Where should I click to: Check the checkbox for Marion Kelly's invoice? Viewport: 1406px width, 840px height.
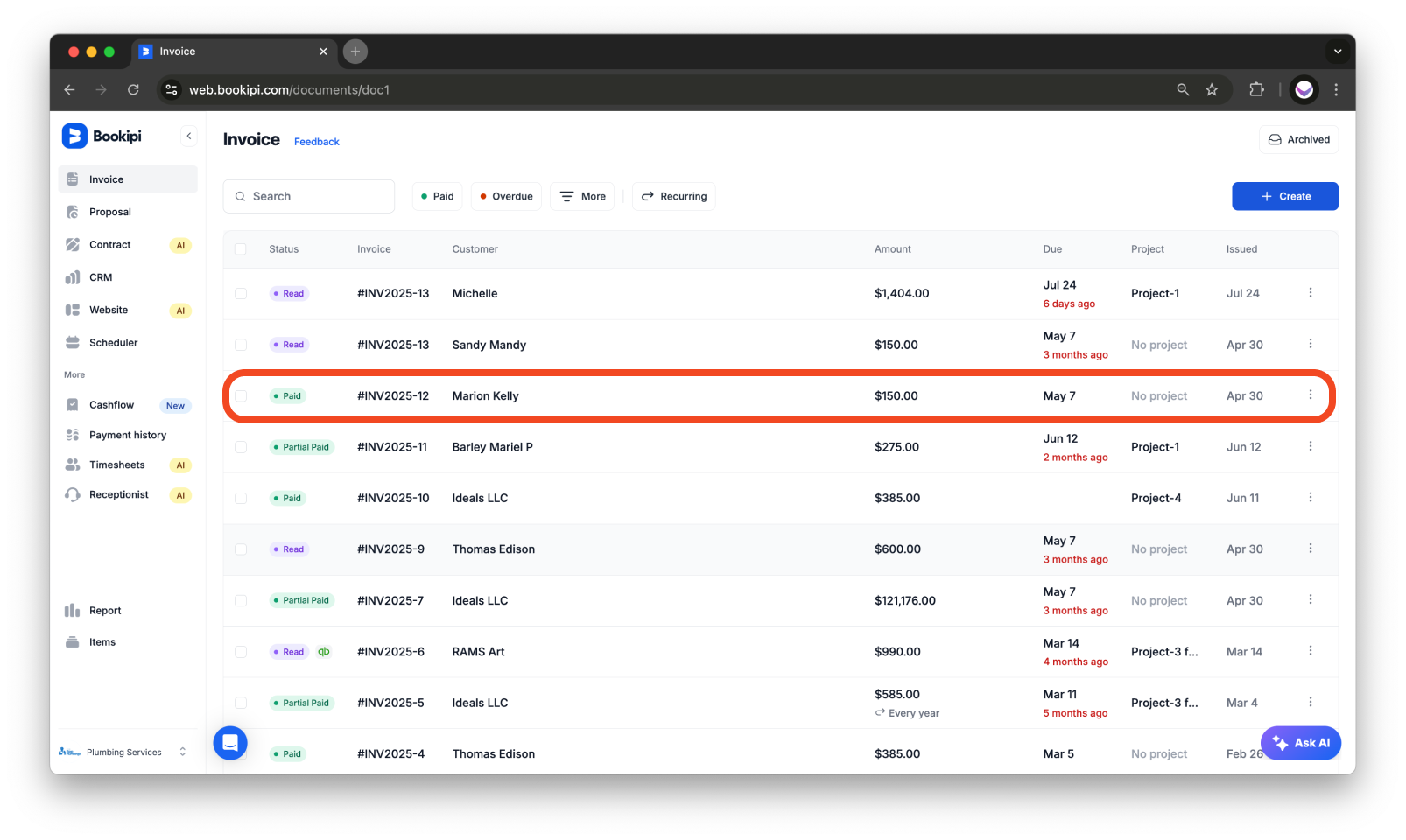pos(241,395)
